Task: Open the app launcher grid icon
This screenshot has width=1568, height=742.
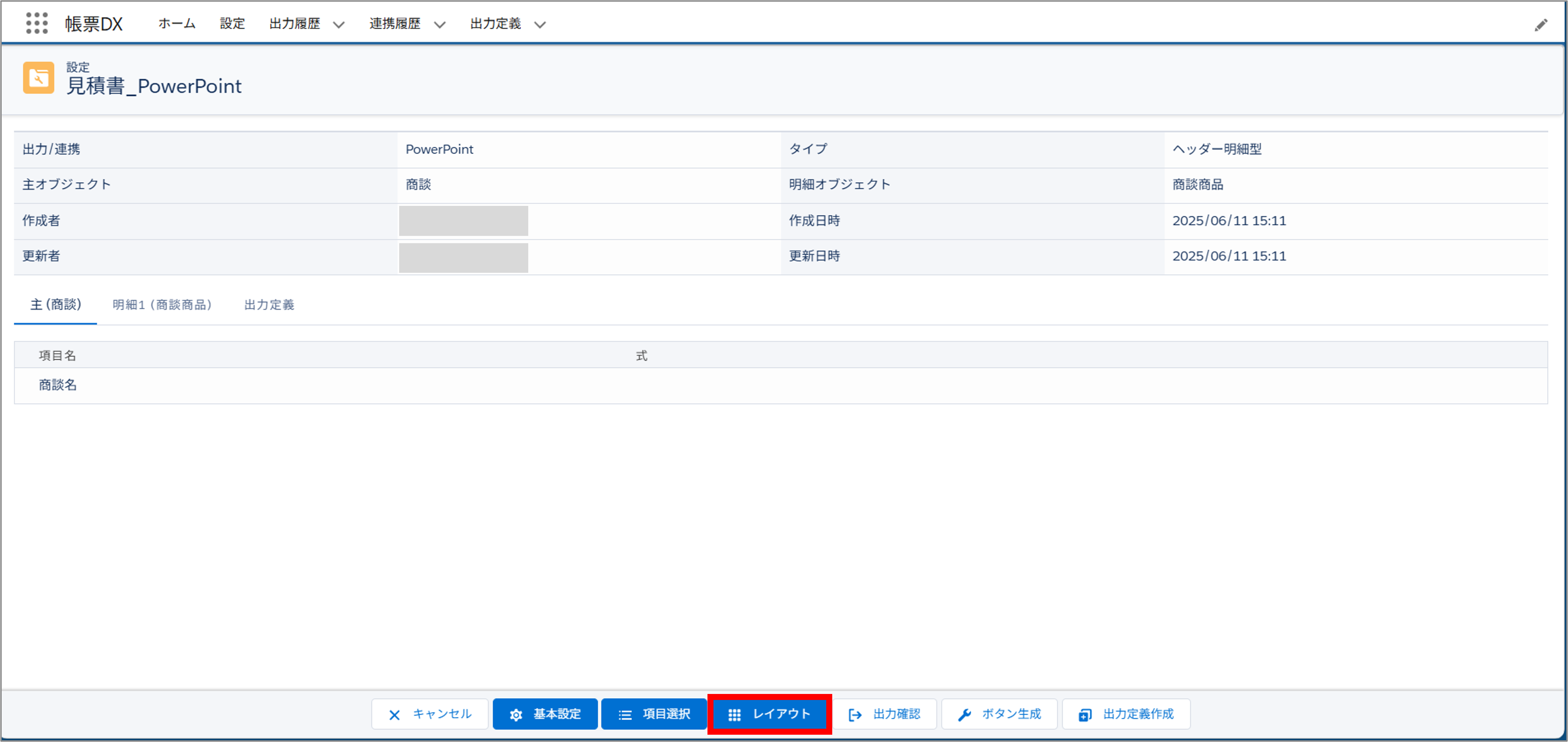Action: 36,23
